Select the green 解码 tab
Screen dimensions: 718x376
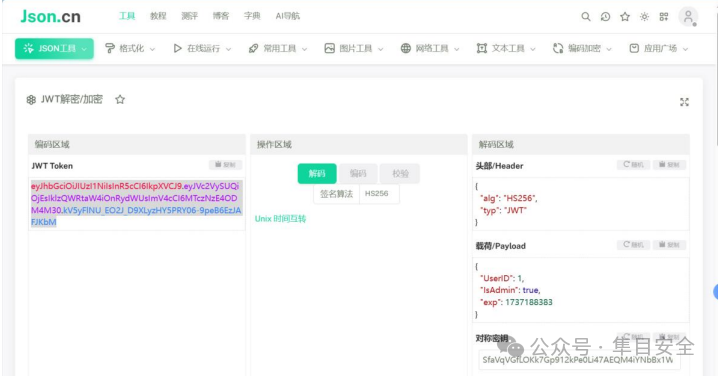click(x=317, y=174)
